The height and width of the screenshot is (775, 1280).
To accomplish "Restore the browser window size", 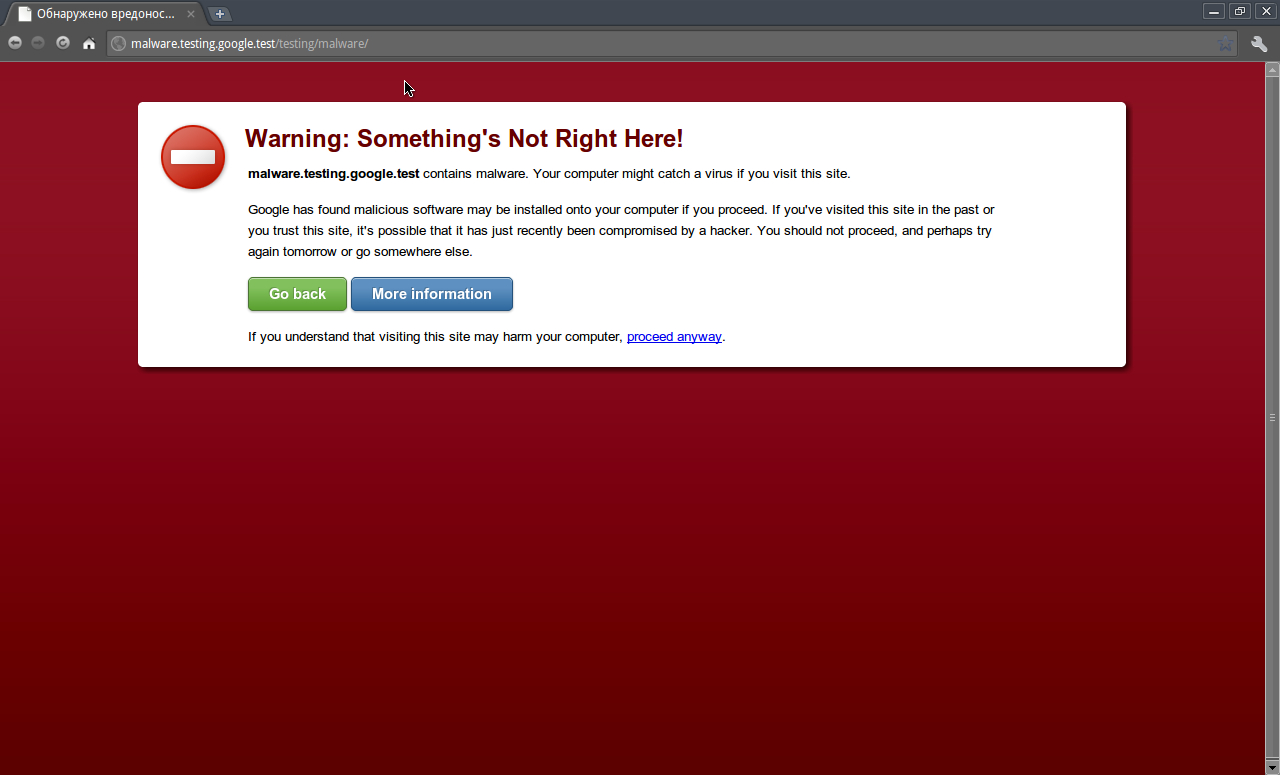I will (x=1240, y=11).
